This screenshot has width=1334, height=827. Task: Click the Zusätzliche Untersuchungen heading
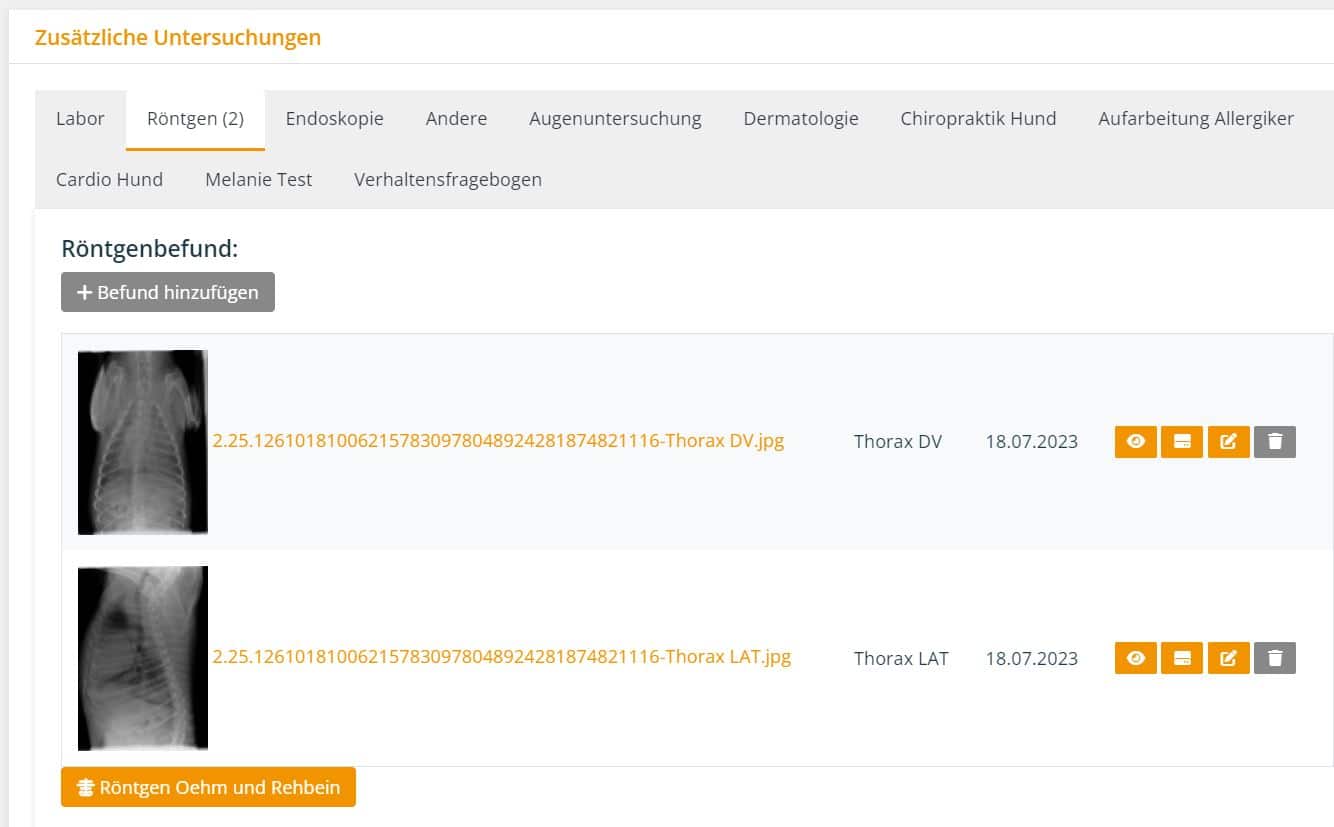[x=178, y=38]
